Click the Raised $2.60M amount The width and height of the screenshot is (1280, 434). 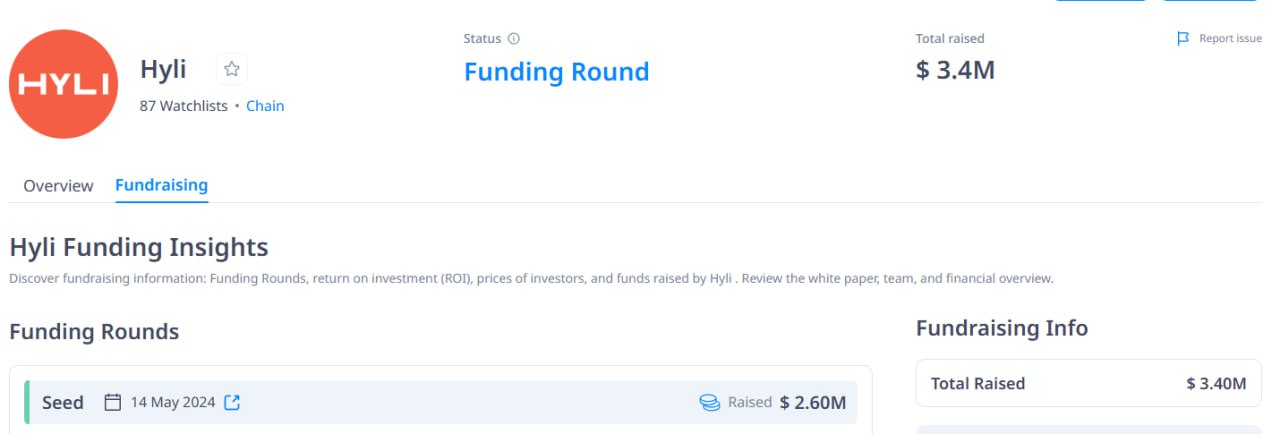[812, 402]
